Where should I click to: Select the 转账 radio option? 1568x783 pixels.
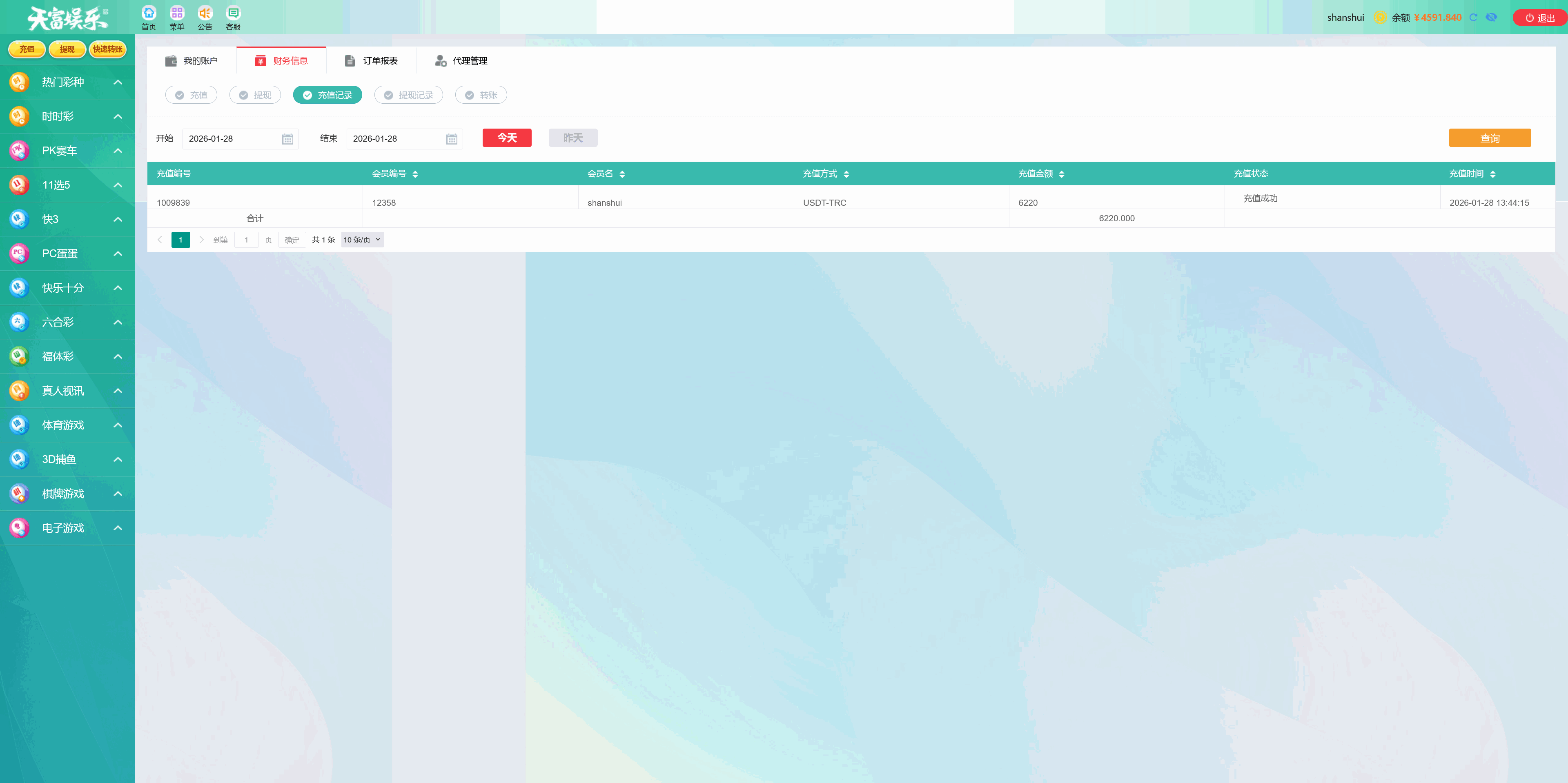pos(481,95)
